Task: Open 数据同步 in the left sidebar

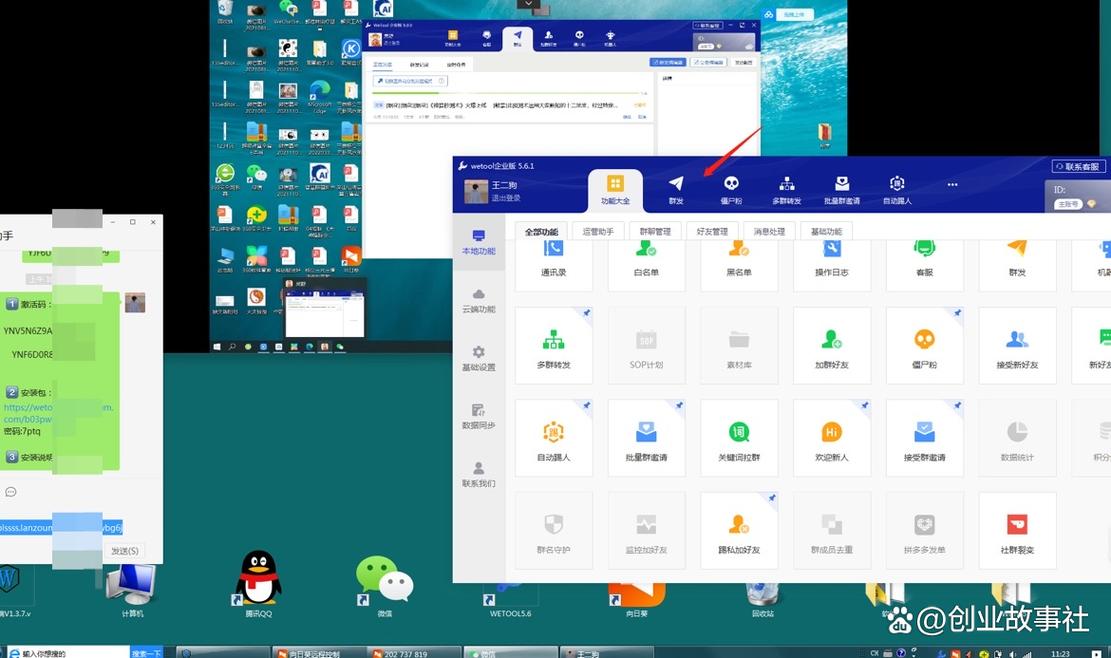Action: [x=479, y=416]
